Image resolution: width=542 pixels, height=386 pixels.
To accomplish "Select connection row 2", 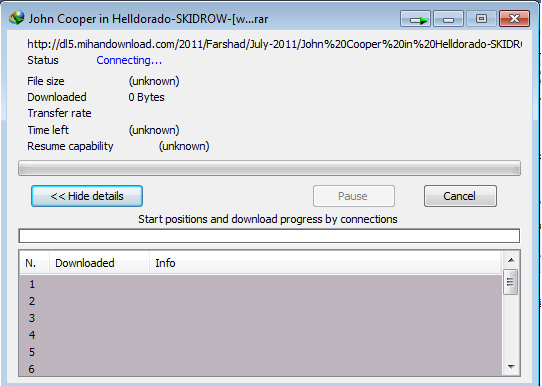I will tap(260, 301).
